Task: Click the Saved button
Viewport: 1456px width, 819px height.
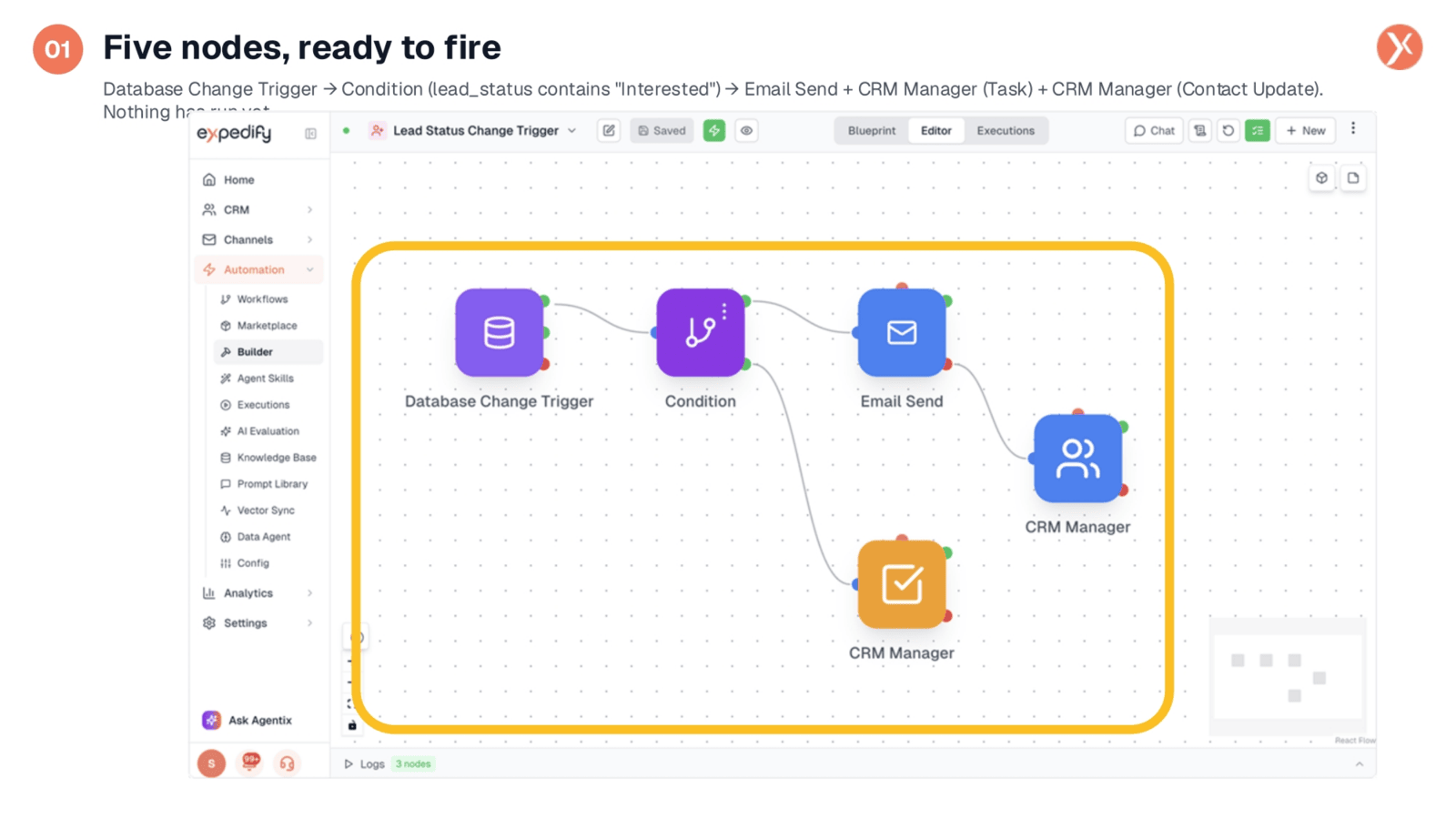Action: (662, 130)
